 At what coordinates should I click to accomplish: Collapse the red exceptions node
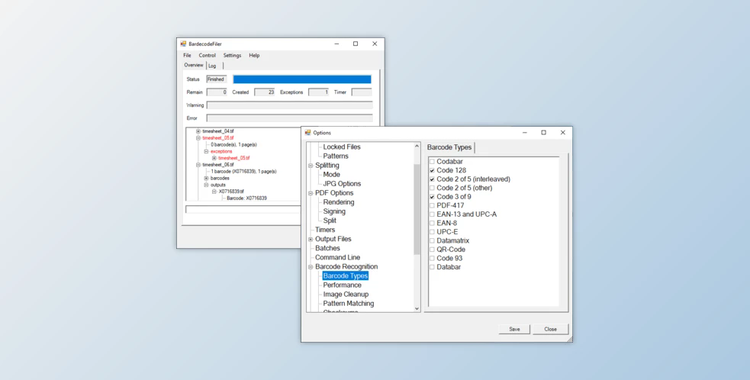(206, 151)
